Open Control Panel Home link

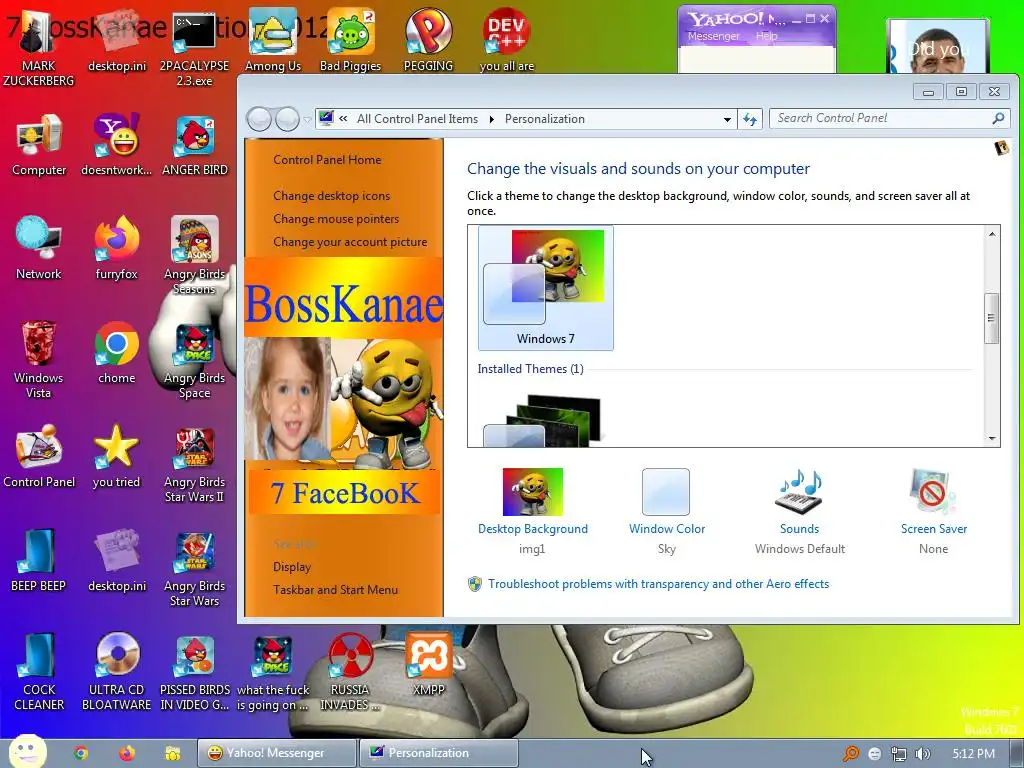327,159
